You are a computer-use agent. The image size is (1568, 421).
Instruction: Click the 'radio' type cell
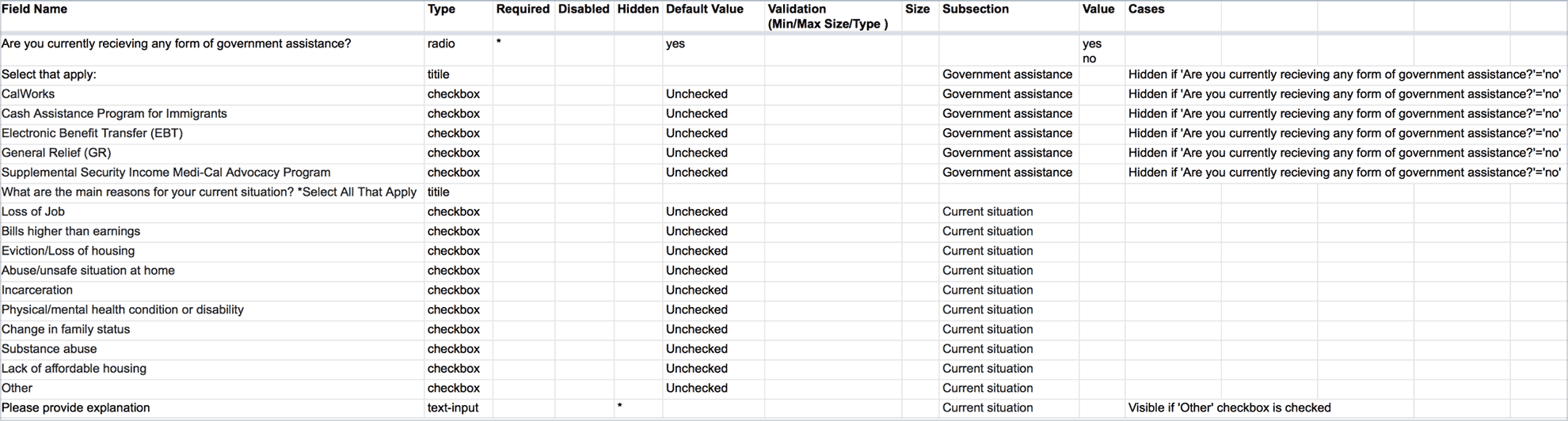coord(441,44)
